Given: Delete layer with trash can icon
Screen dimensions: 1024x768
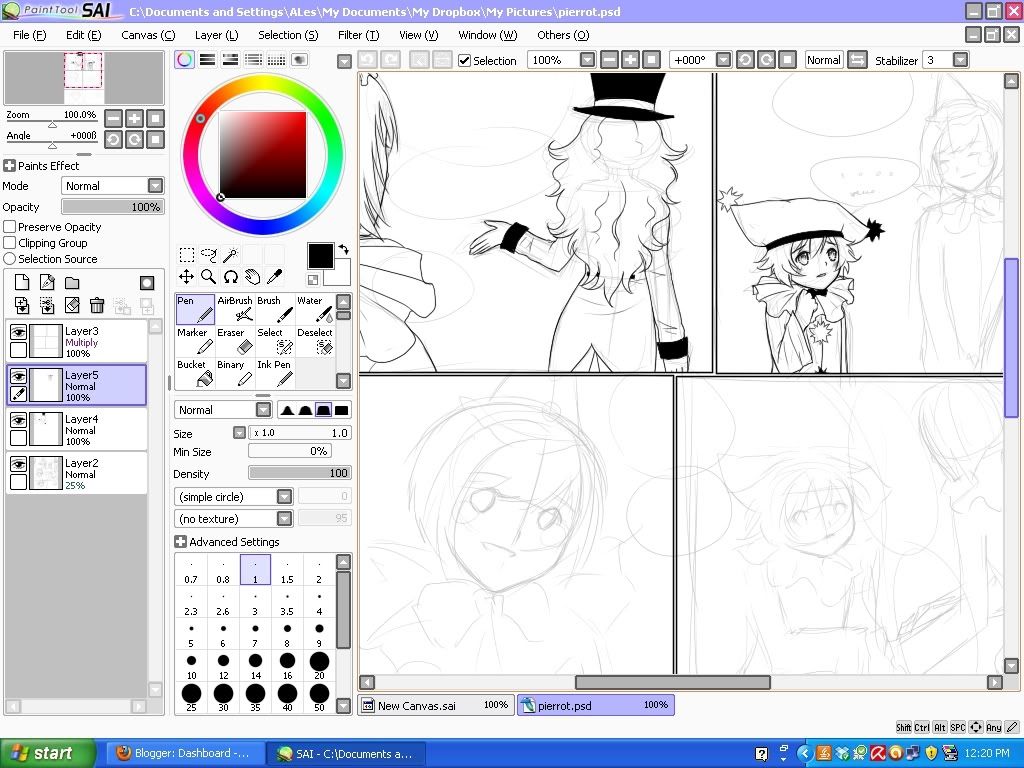Looking at the screenshot, I should pos(97,305).
